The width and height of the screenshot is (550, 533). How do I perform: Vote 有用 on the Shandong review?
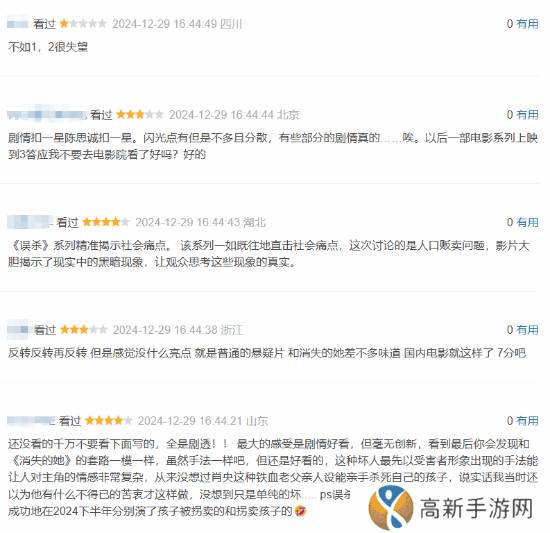527,420
